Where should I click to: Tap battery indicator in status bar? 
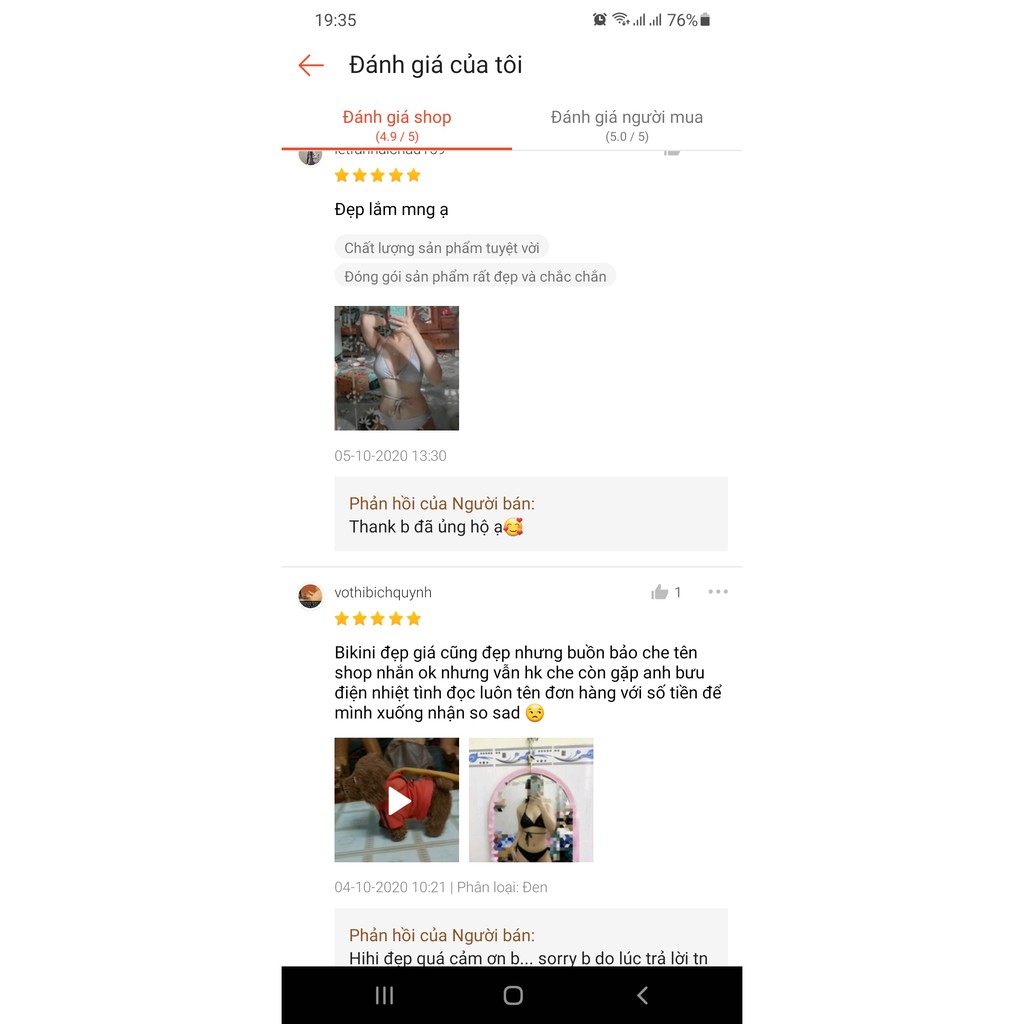click(x=705, y=20)
